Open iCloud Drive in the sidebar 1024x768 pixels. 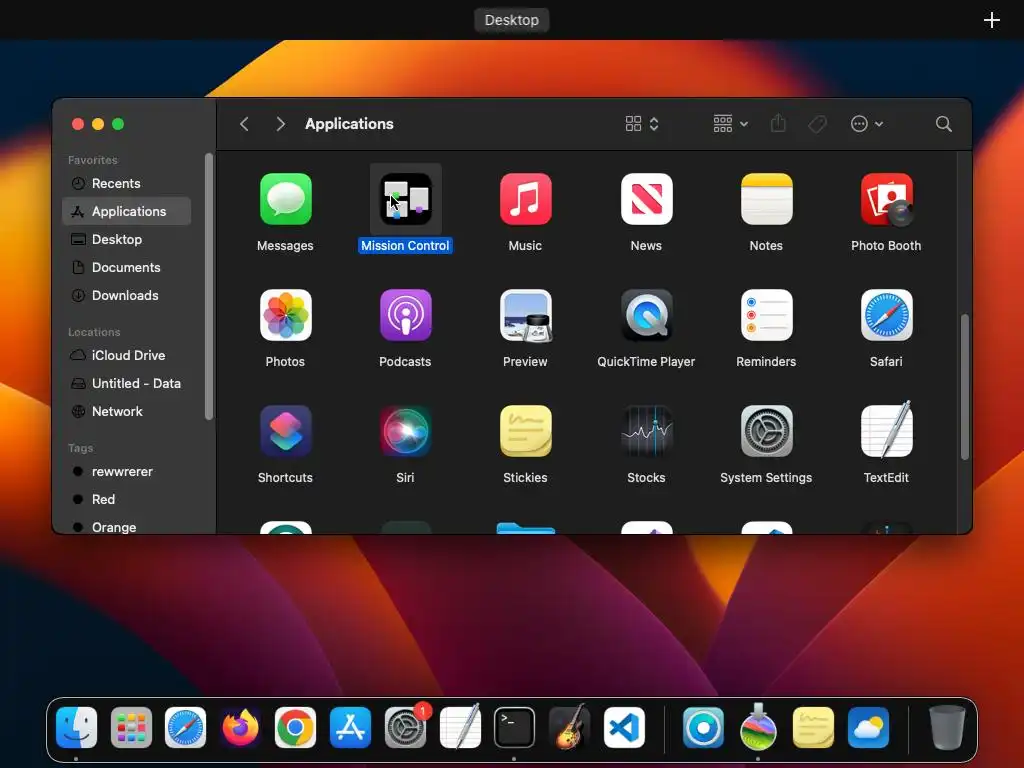(127, 355)
